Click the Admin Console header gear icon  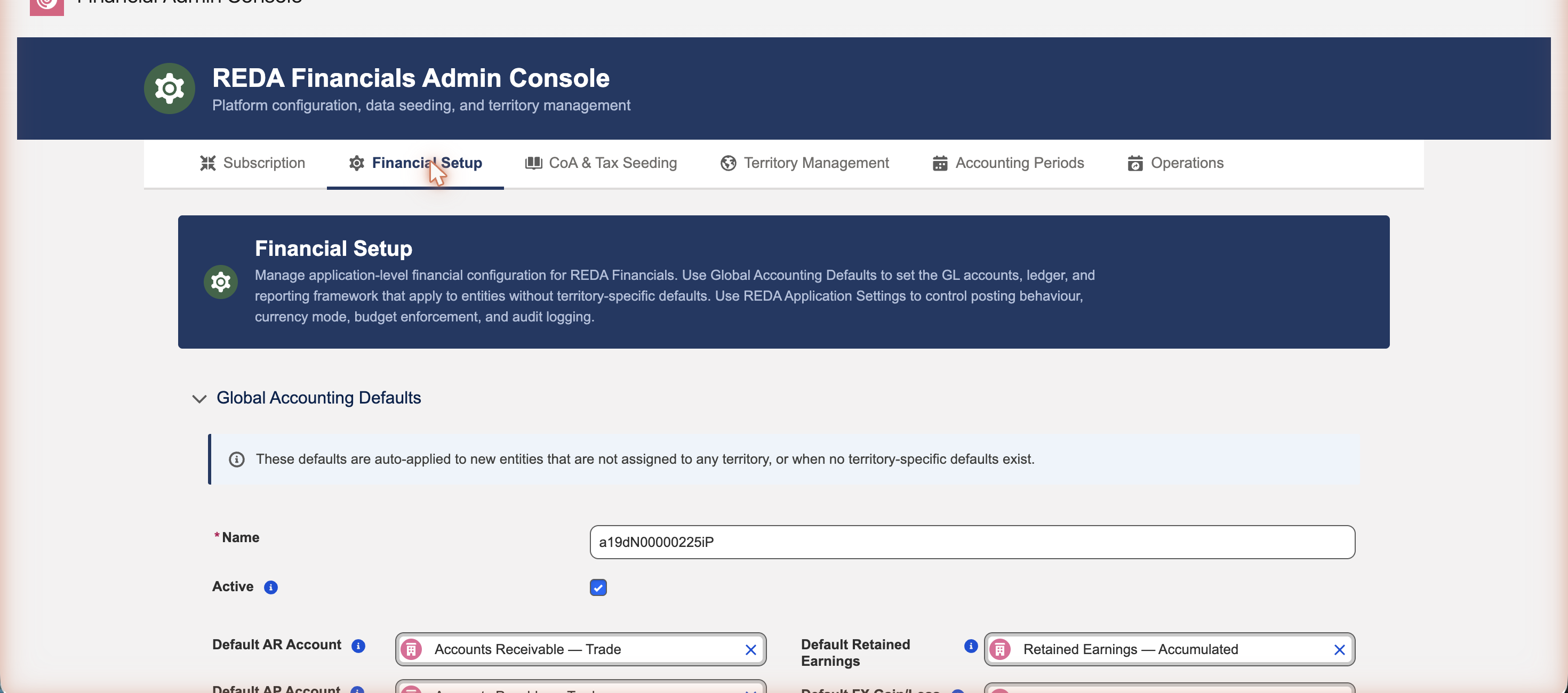pyautogui.click(x=169, y=89)
